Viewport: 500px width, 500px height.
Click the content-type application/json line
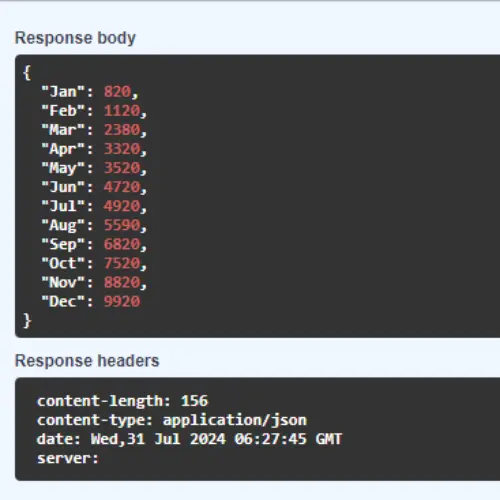click(172, 420)
